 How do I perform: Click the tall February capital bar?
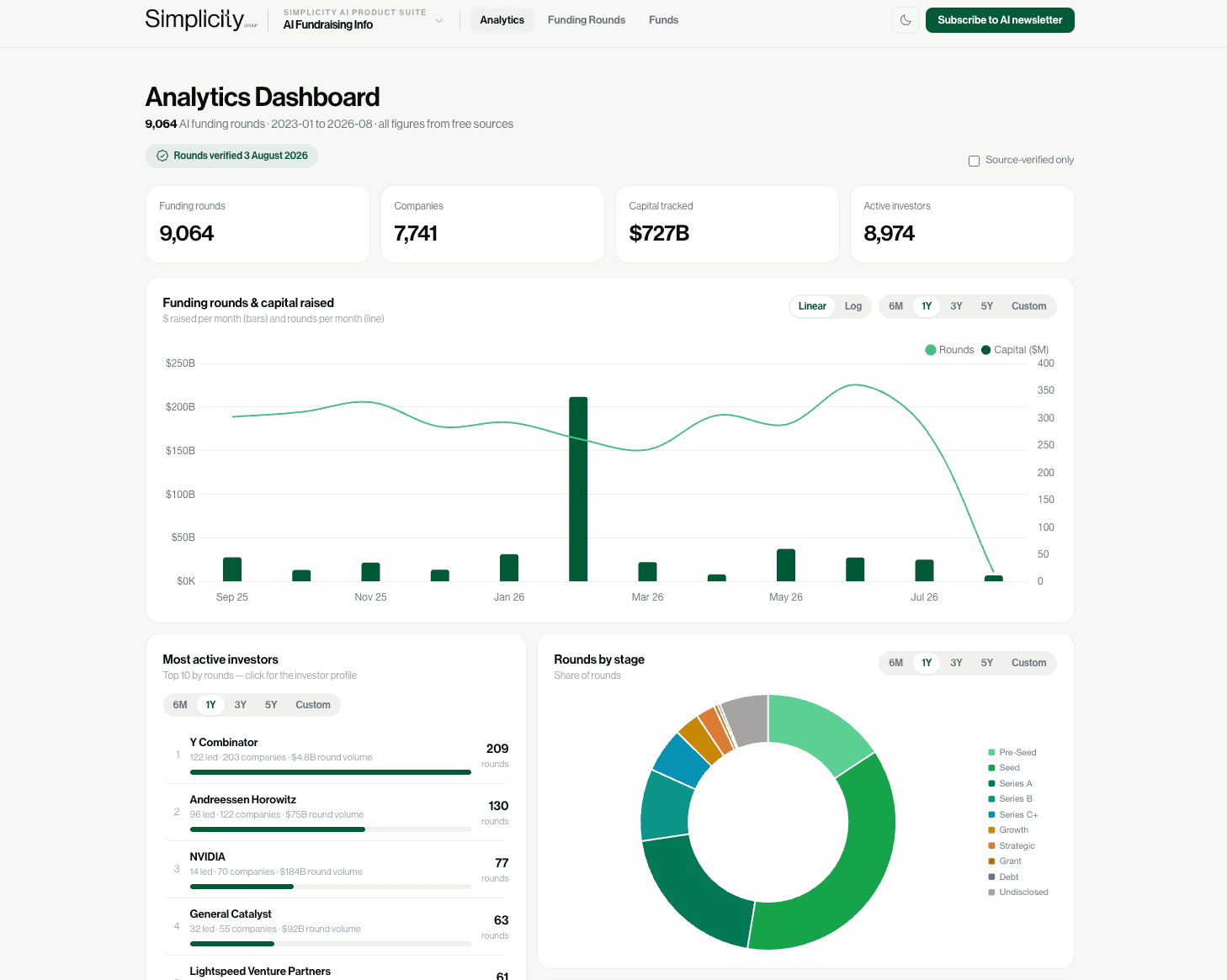click(x=578, y=489)
